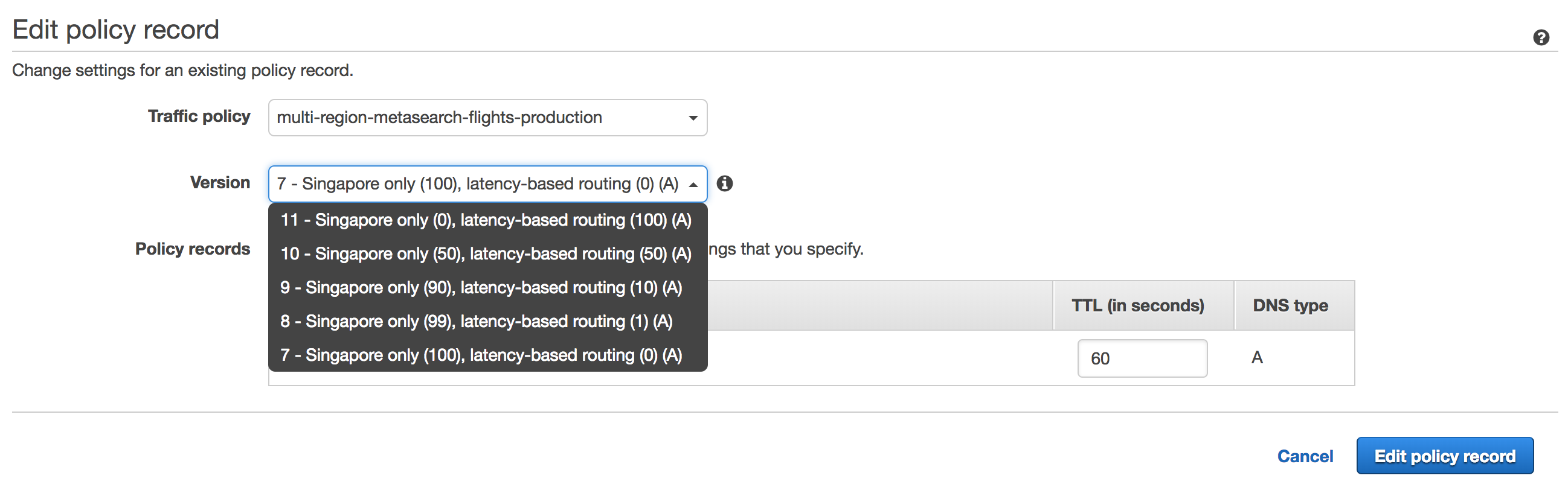Click the DNS type column header
This screenshot has height=496, width=1568.
coord(1290,305)
